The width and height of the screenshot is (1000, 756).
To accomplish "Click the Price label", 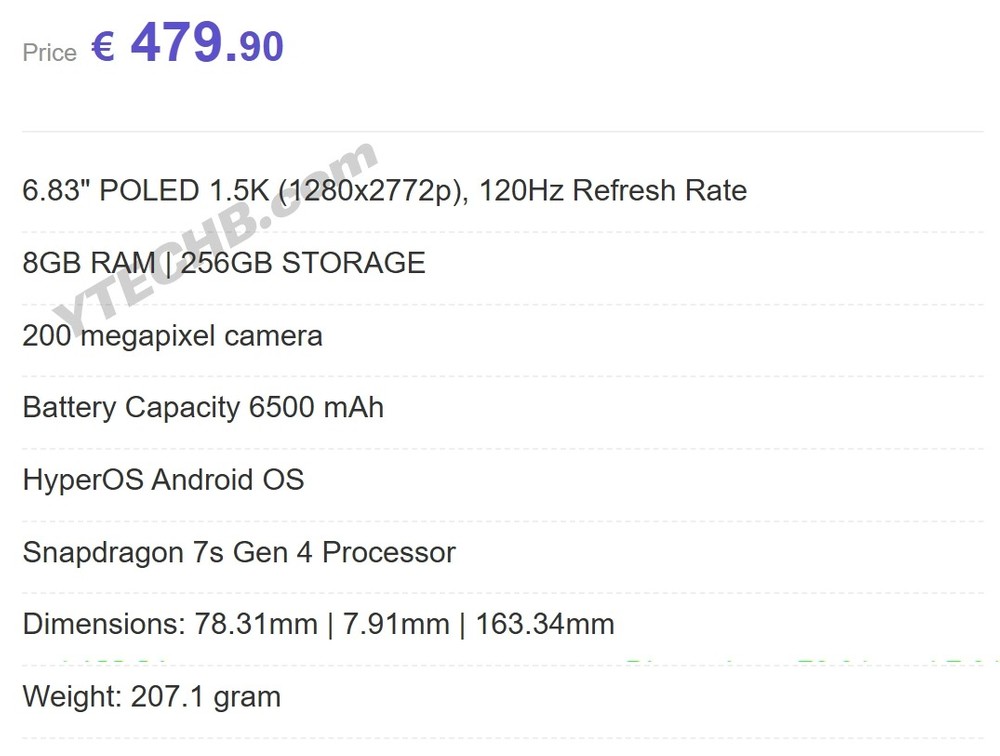I will pyautogui.click(x=49, y=53).
